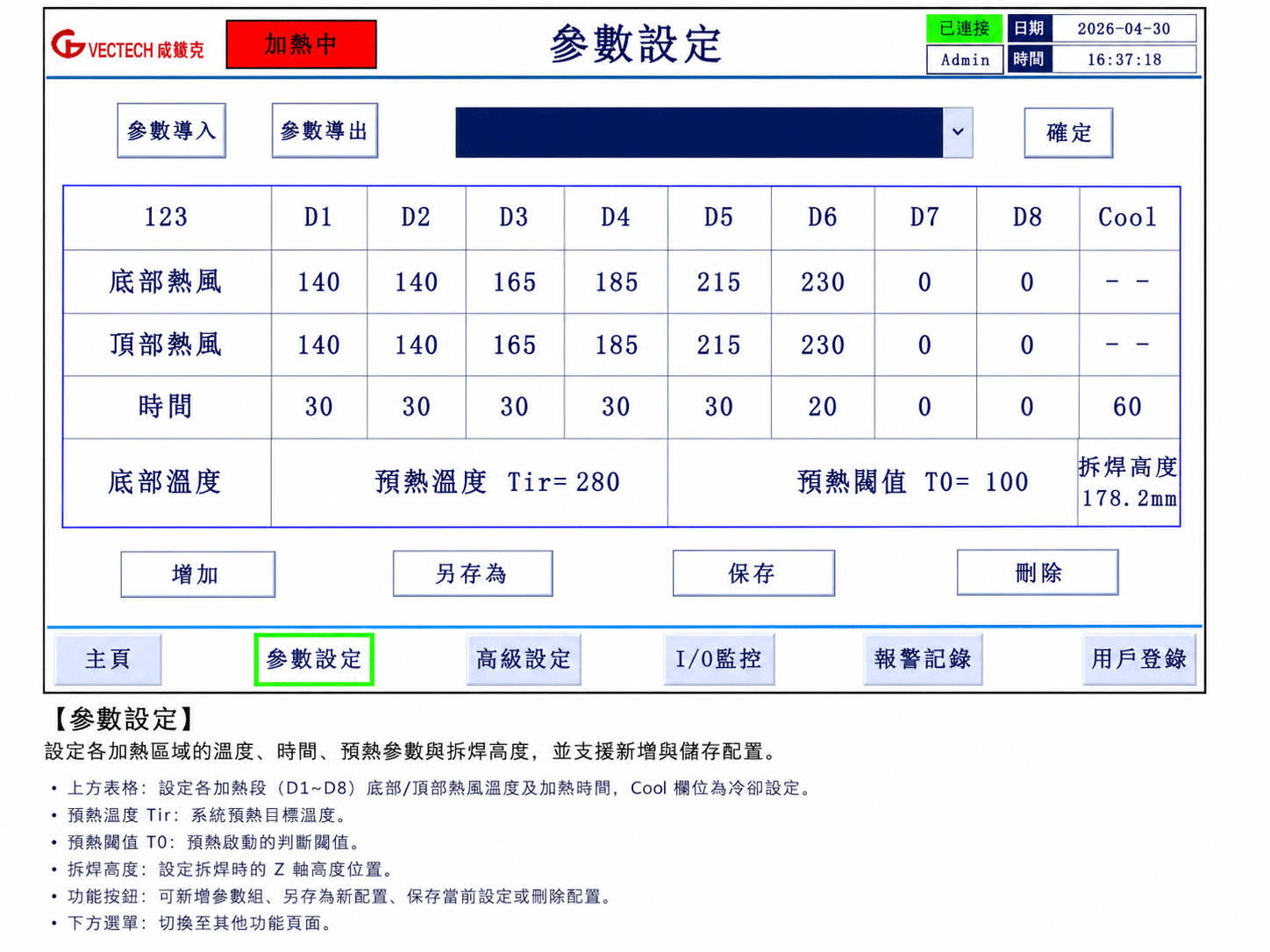The height and width of the screenshot is (952, 1270).
Task: Edit preheat threshold T0= 100
Action: pos(1006,482)
